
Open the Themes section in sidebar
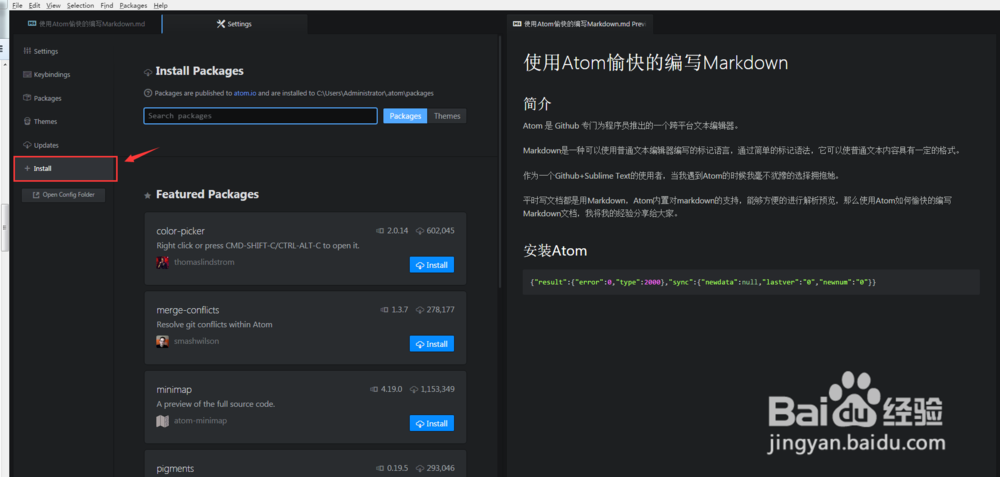point(45,121)
